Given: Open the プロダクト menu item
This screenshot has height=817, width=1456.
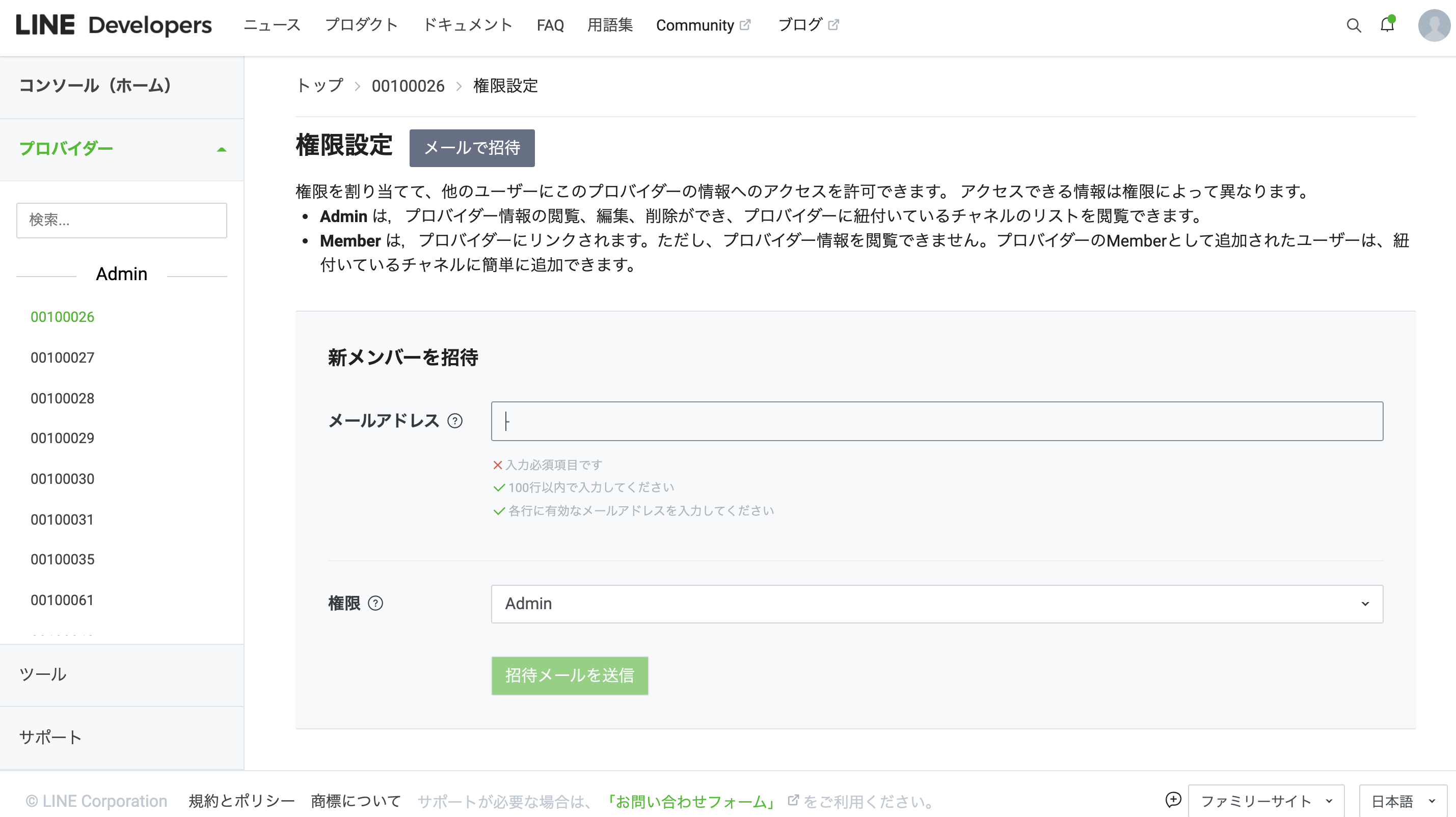Looking at the screenshot, I should 362,25.
